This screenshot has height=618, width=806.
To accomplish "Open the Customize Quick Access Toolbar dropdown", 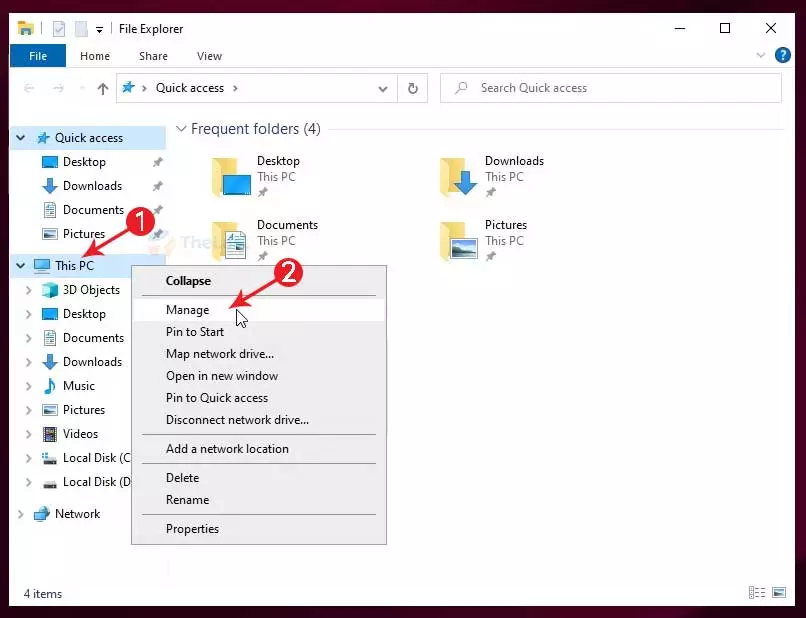I will tap(99, 30).
